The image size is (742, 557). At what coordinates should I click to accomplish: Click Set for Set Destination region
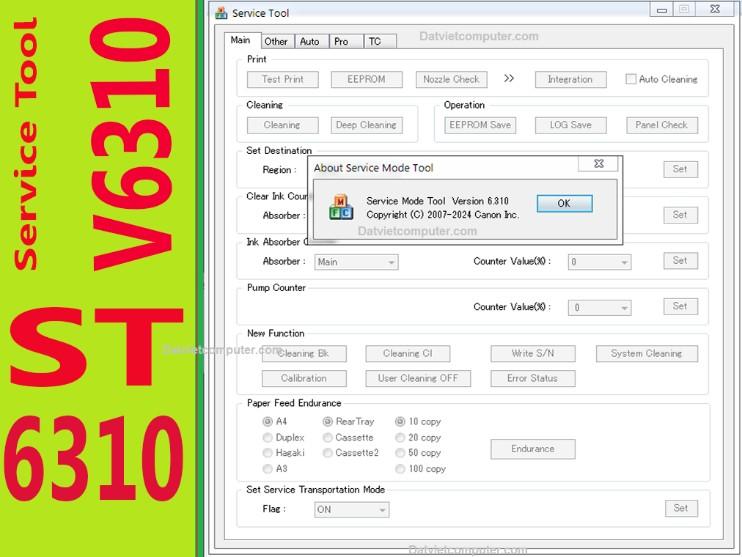[680, 169]
